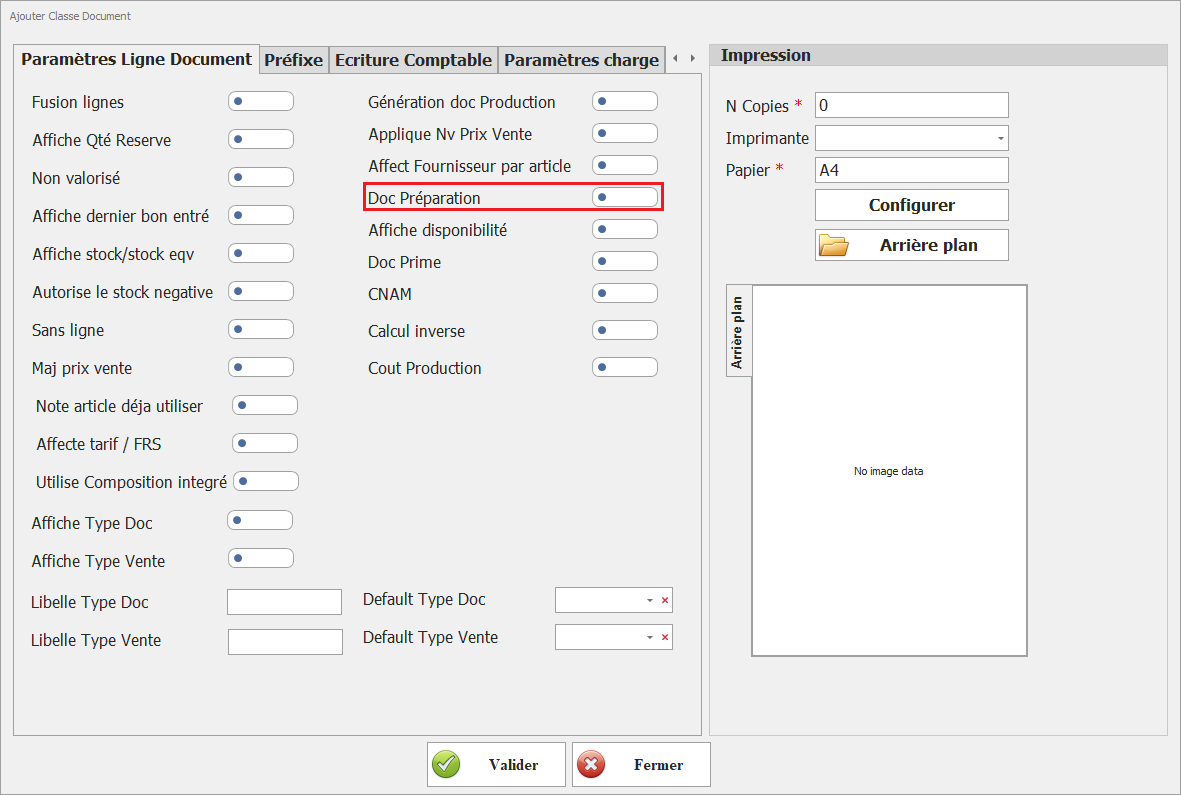Click the green checkmark Valider icon
This screenshot has height=795, width=1181.
pos(446,765)
